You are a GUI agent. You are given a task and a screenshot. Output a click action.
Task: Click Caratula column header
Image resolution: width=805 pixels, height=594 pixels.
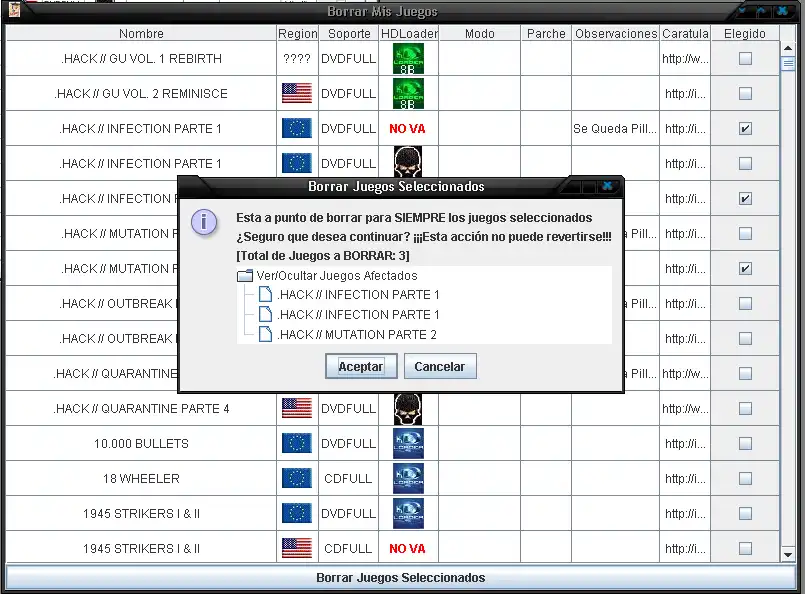tap(685, 33)
